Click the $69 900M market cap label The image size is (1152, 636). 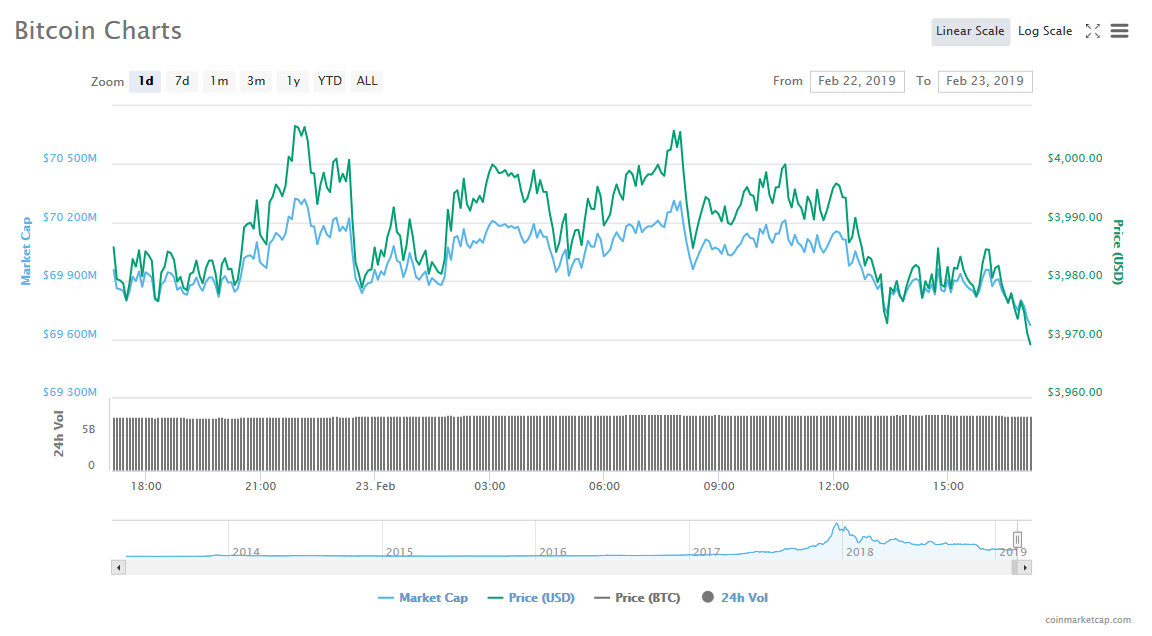[x=70, y=275]
